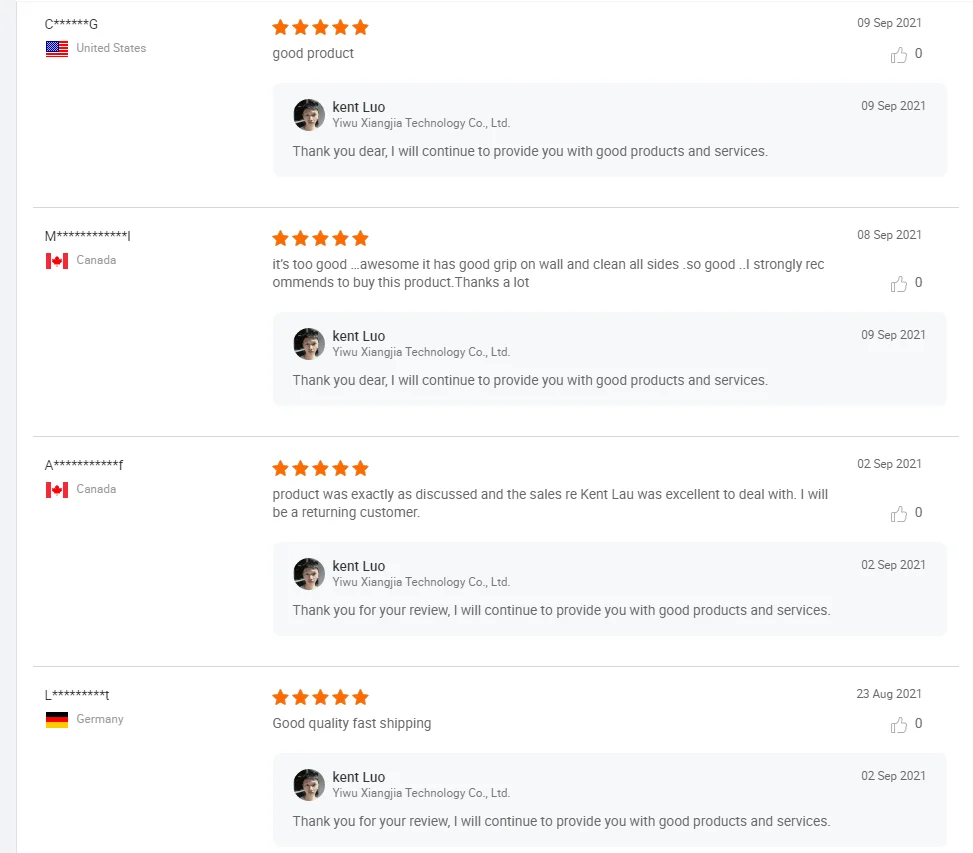Click the United States flag icon

pos(57,48)
